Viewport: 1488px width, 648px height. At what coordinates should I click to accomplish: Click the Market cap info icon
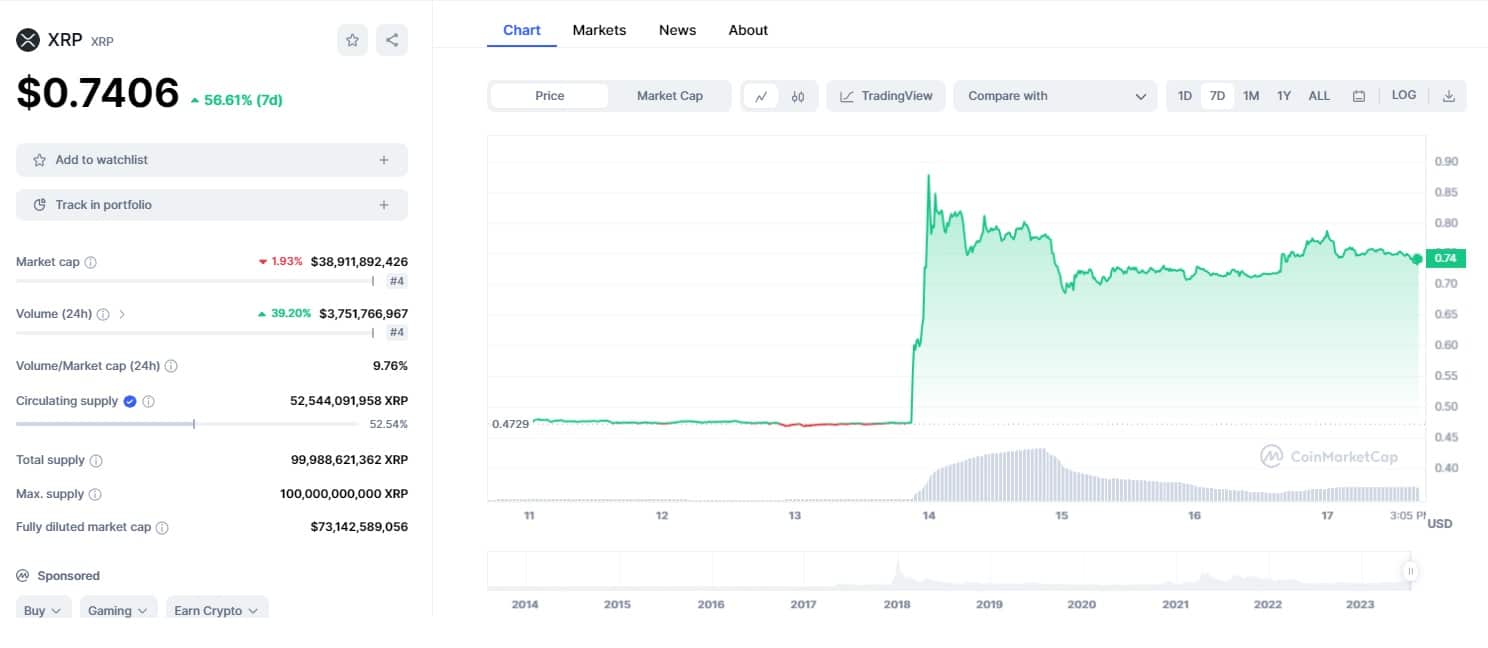(x=91, y=262)
